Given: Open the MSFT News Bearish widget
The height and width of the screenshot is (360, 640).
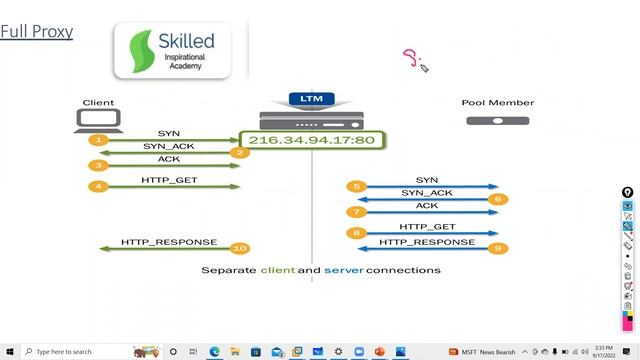Looking at the screenshot, I should pyautogui.click(x=482, y=352).
